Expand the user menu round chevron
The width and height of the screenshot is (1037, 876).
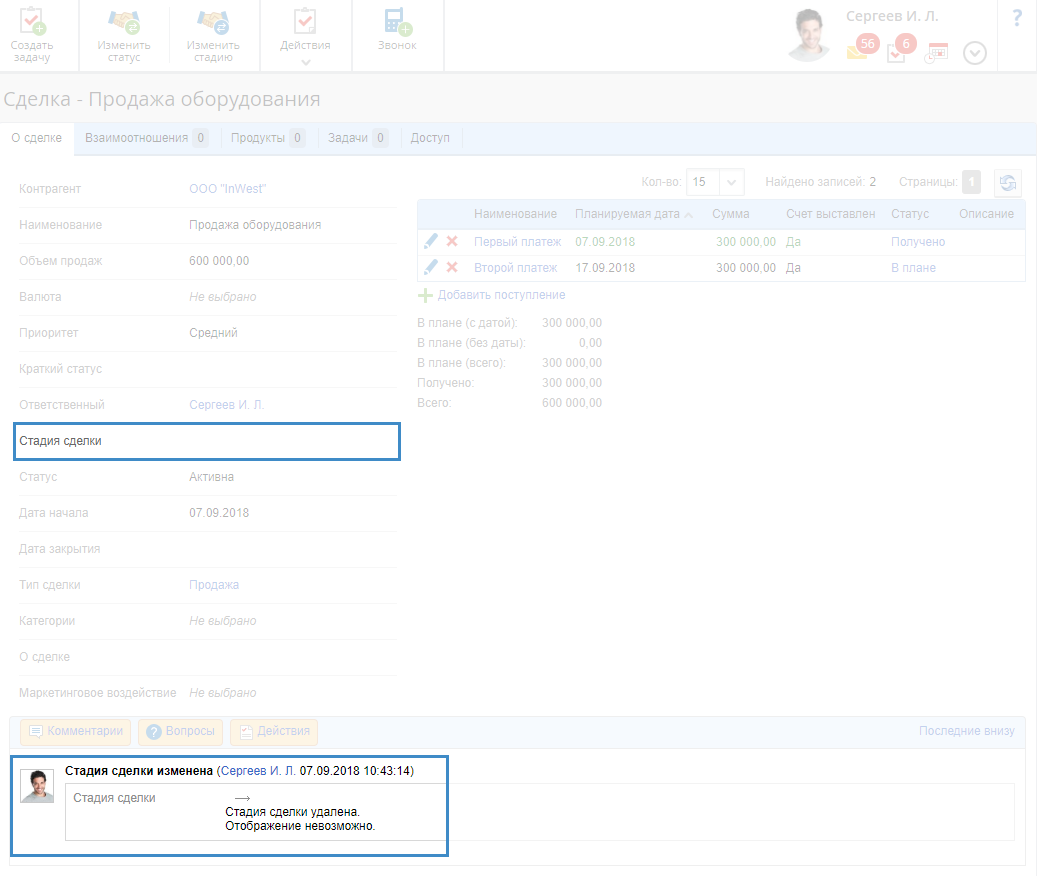tap(975, 53)
